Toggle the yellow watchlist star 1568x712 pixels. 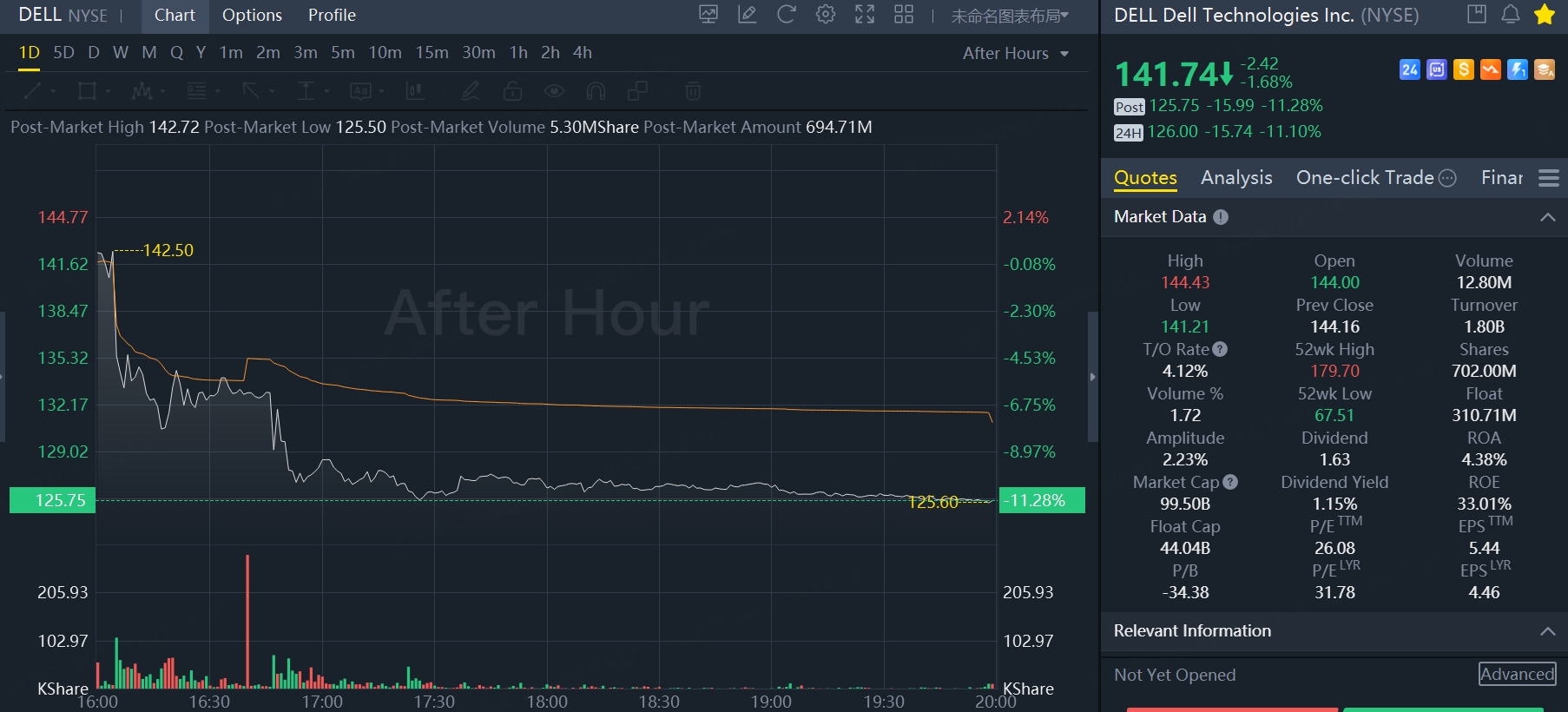click(x=1545, y=15)
